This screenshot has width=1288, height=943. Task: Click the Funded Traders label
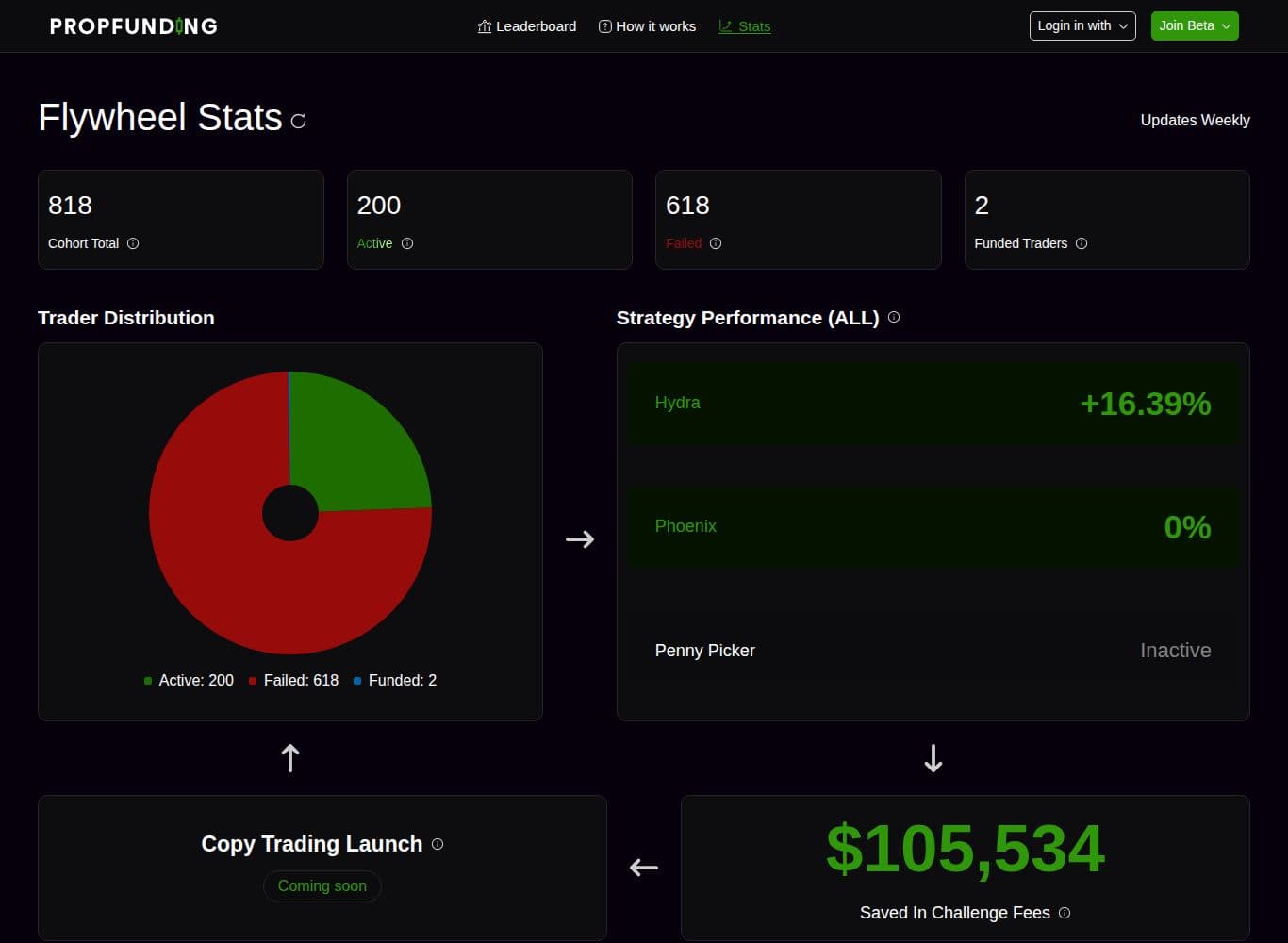(x=1021, y=243)
